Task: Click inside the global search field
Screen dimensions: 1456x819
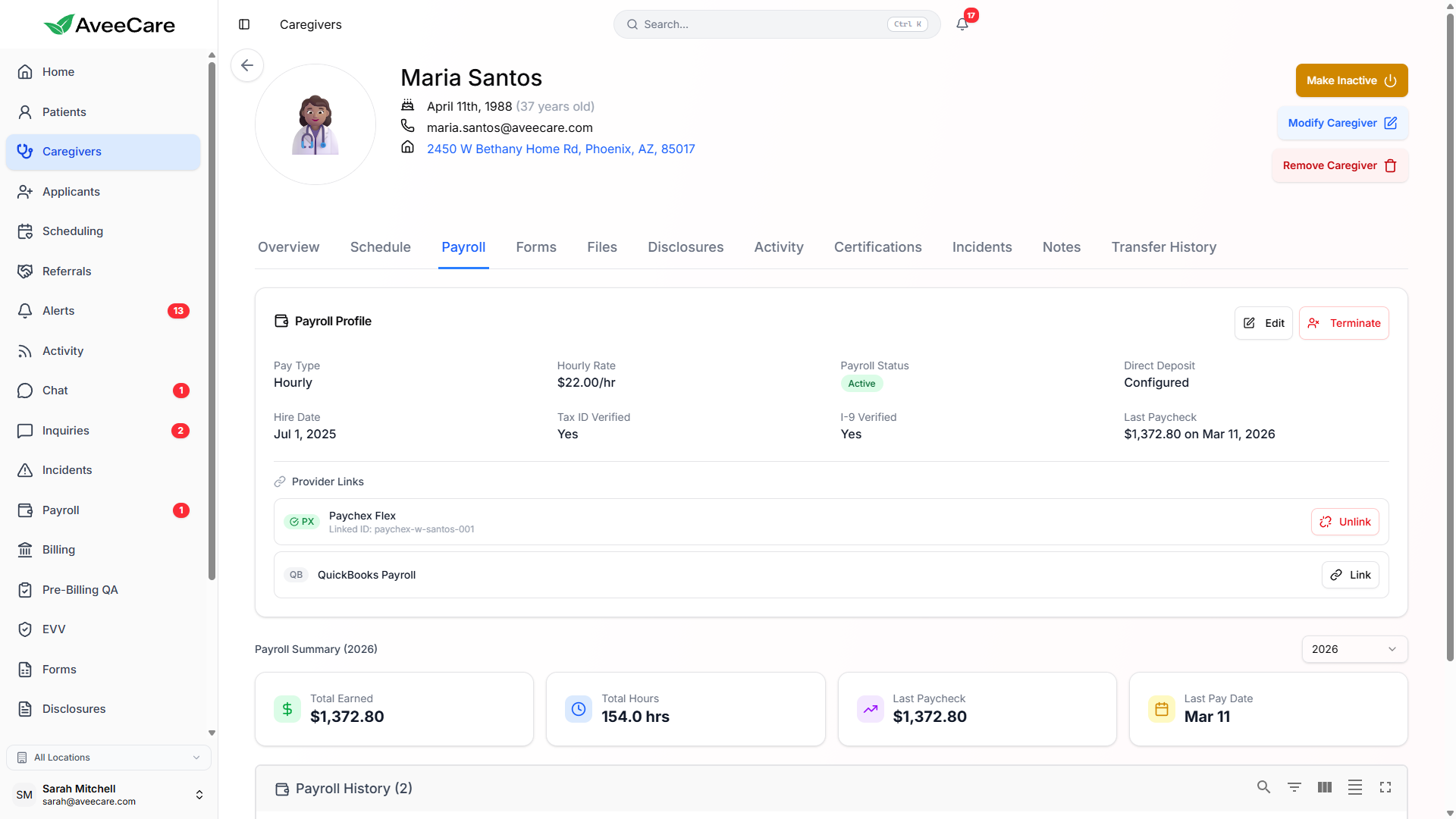Action: tap(758, 24)
